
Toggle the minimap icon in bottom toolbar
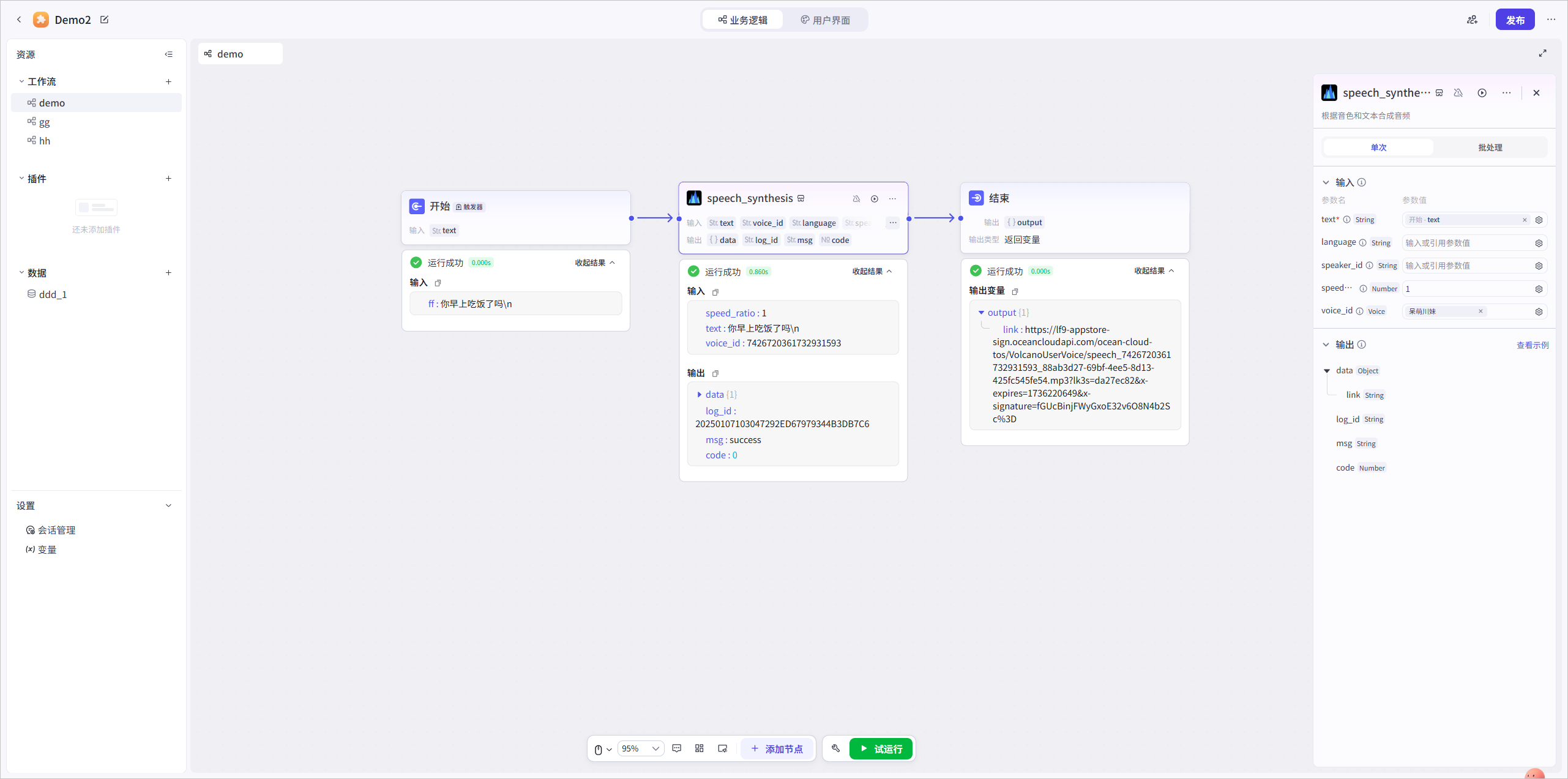pos(723,748)
